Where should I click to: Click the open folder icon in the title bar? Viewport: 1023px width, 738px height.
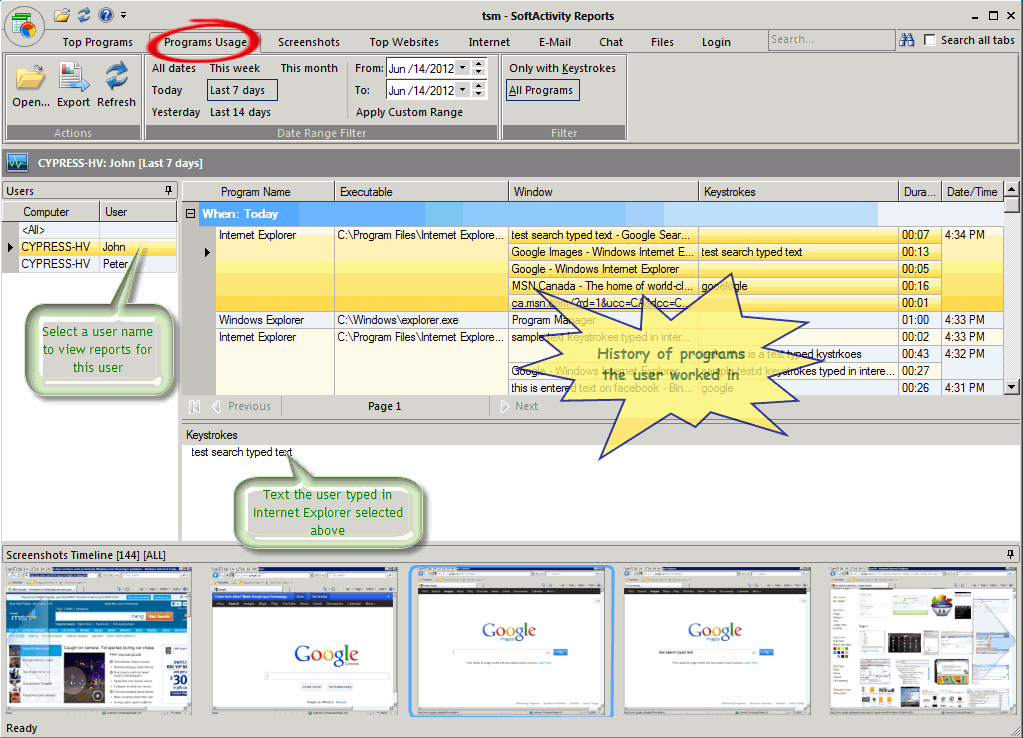[62, 15]
